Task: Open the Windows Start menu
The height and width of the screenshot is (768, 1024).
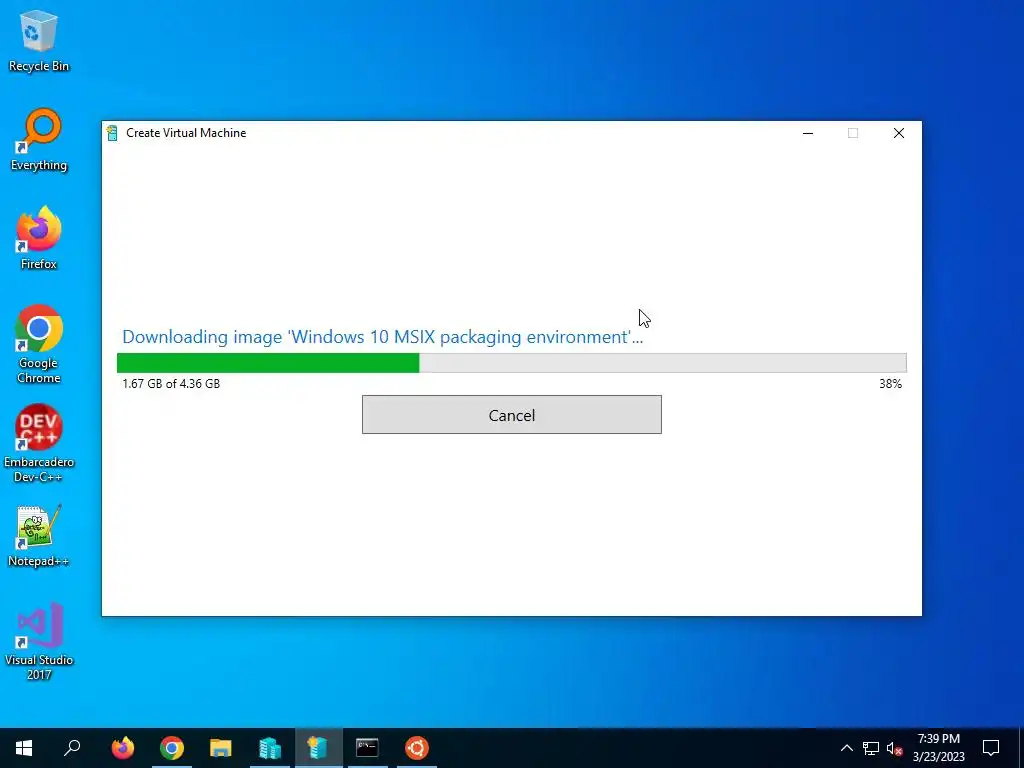Action: (x=24, y=748)
